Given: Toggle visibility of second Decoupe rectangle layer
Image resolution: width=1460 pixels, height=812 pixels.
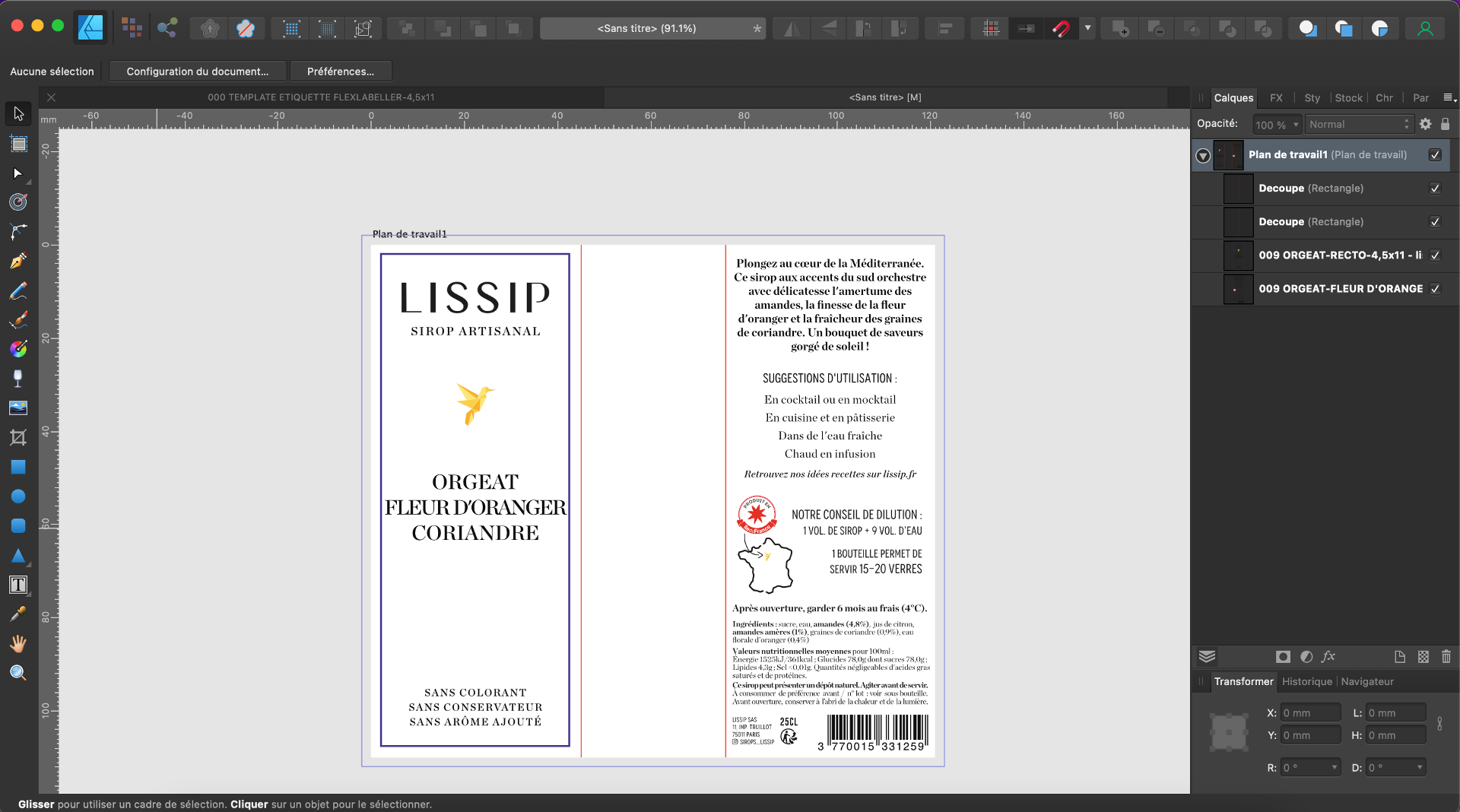Looking at the screenshot, I should (1435, 222).
